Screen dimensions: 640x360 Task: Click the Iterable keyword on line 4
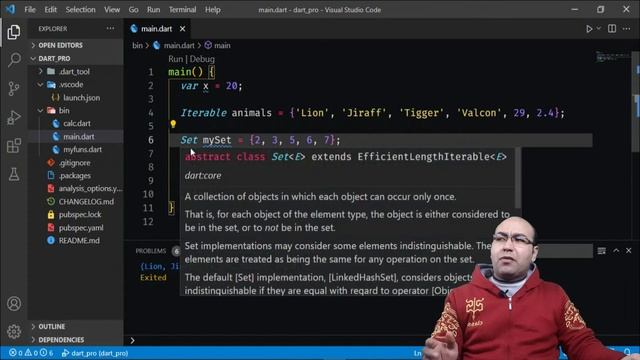pyautogui.click(x=203, y=113)
